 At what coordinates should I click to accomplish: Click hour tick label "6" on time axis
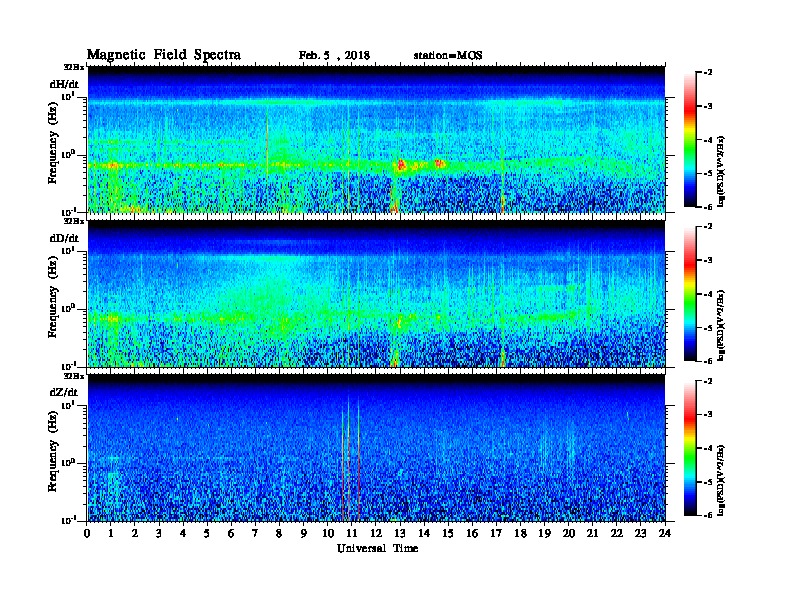point(231,533)
